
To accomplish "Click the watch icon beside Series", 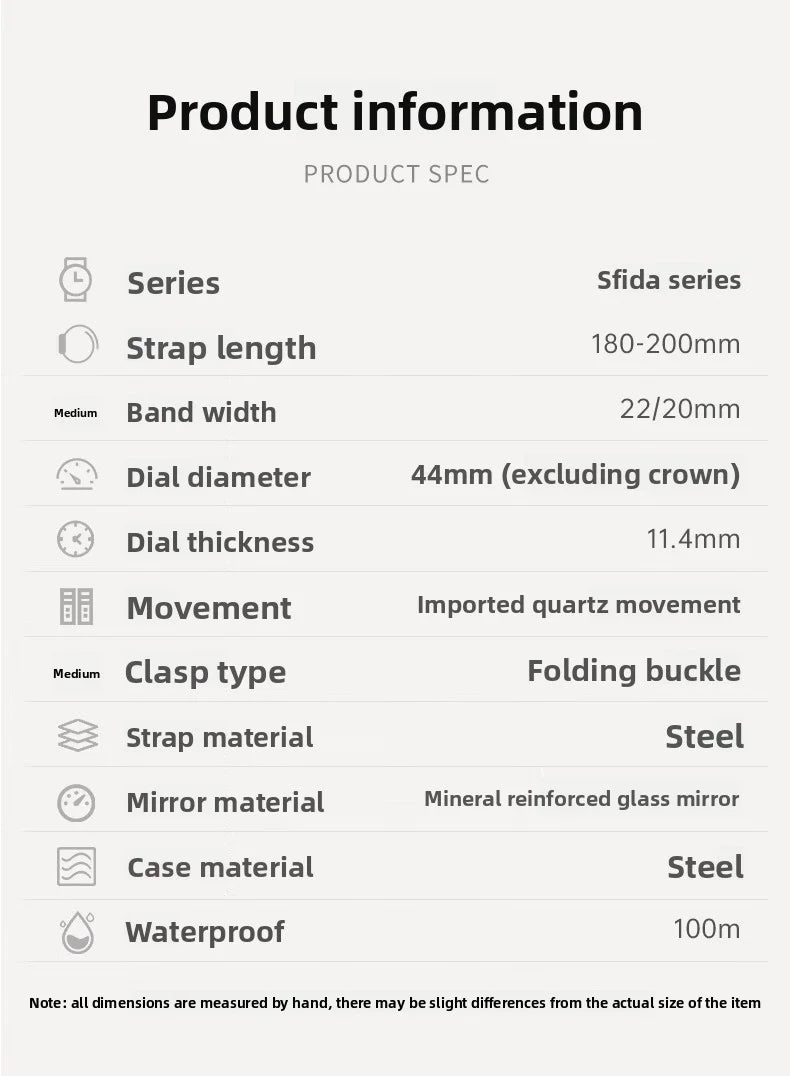I will [x=76, y=279].
